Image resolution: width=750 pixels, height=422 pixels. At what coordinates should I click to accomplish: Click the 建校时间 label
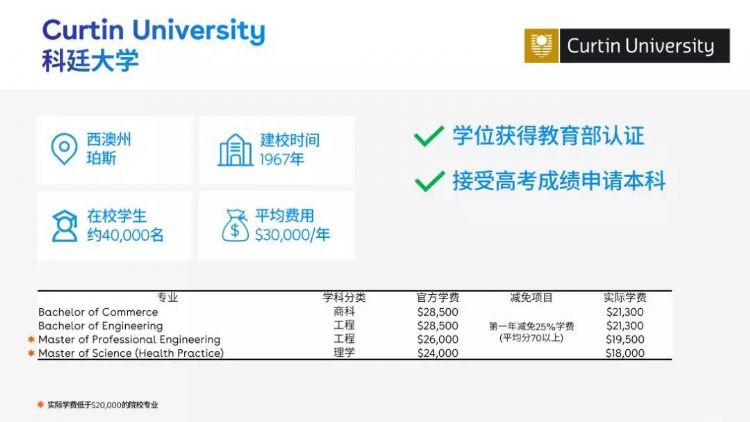pyautogui.click(x=290, y=140)
